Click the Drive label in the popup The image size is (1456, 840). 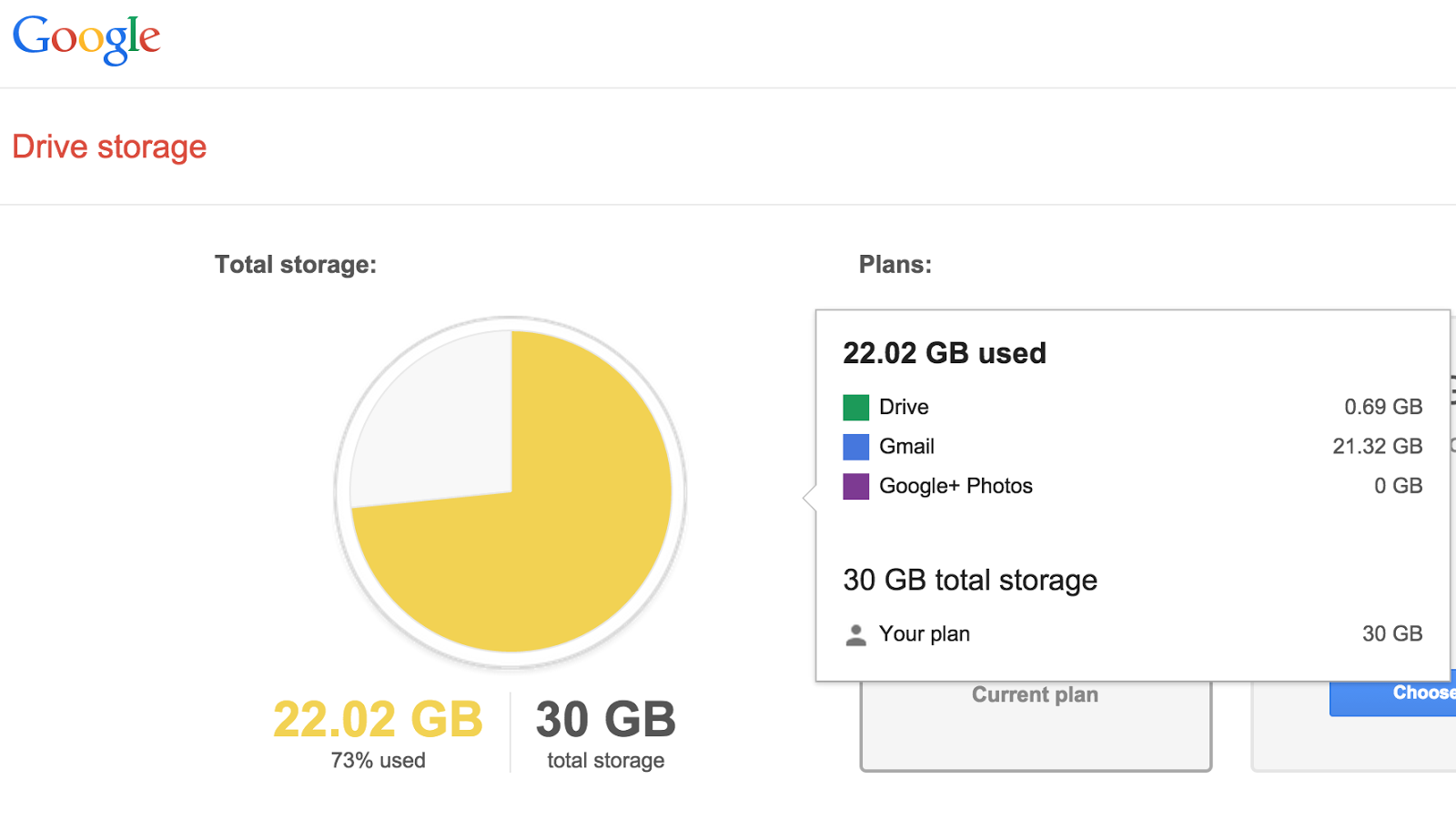click(x=904, y=407)
